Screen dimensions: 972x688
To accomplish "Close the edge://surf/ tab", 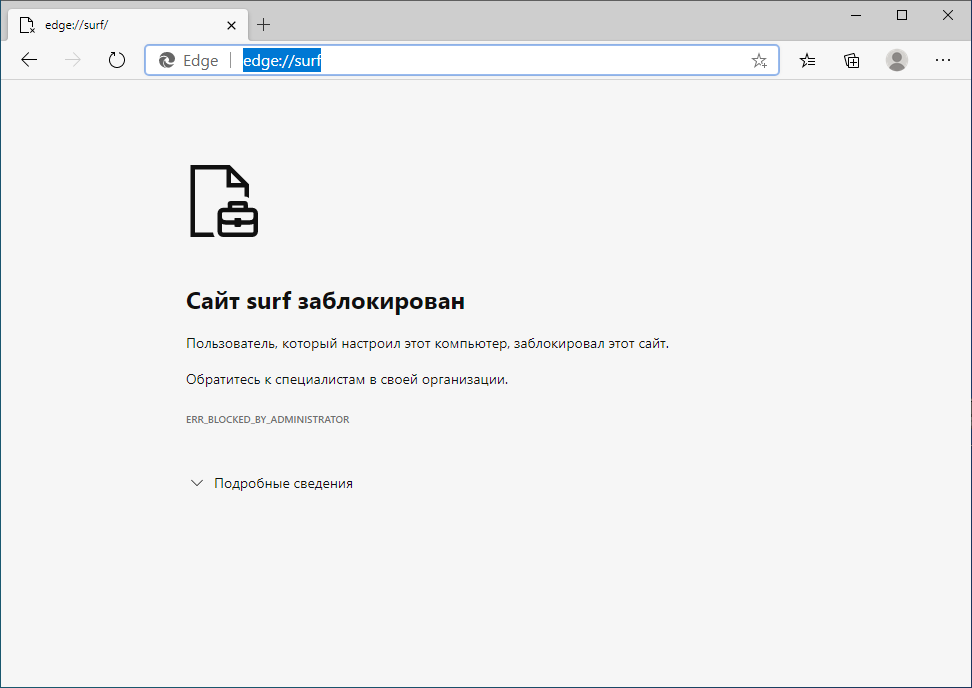I will tap(231, 25).
